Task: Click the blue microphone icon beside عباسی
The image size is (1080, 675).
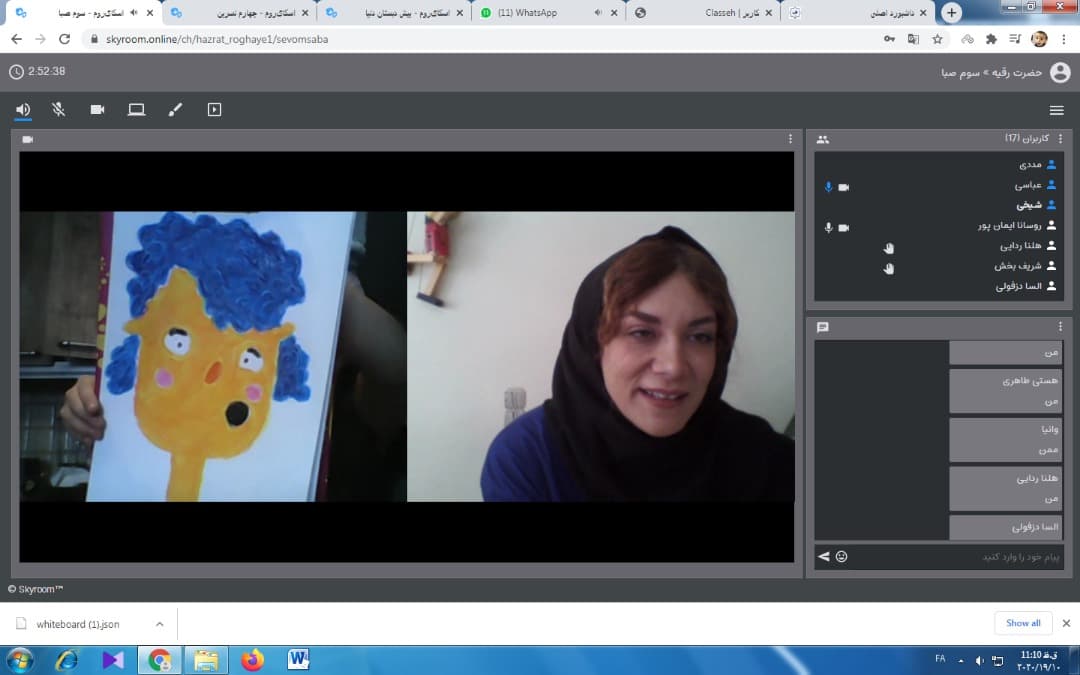Action: [x=828, y=187]
